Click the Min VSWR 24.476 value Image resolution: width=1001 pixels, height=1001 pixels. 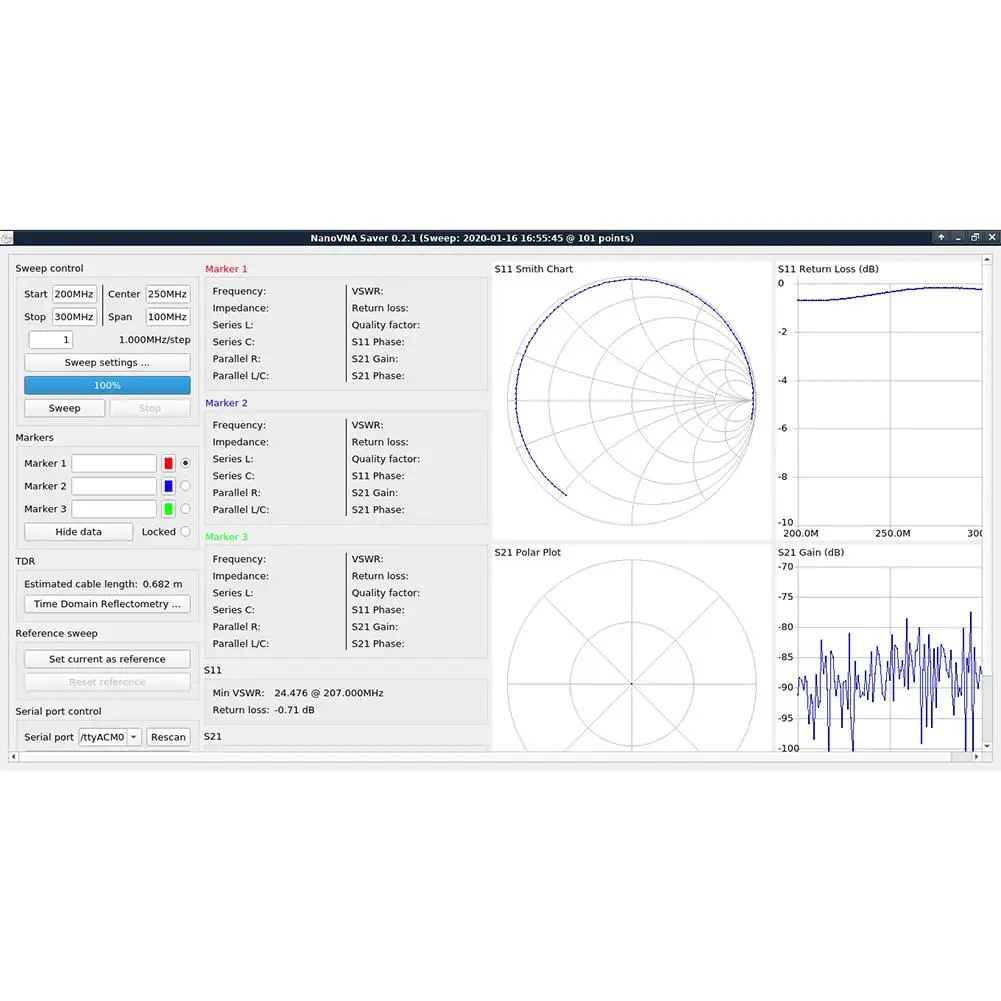[x=329, y=693]
